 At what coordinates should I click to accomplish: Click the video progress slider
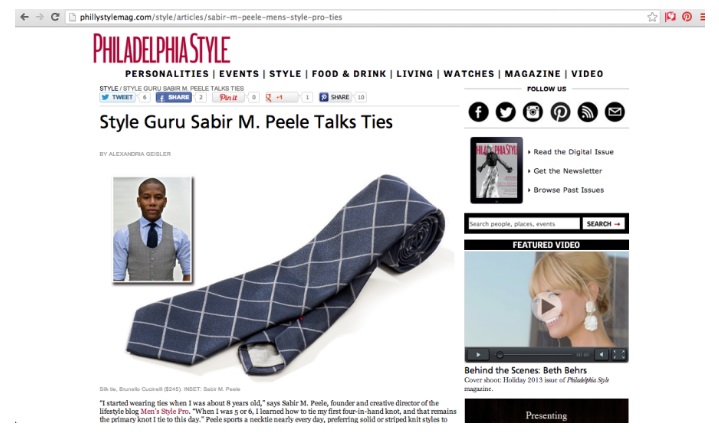pyautogui.click(x=534, y=355)
